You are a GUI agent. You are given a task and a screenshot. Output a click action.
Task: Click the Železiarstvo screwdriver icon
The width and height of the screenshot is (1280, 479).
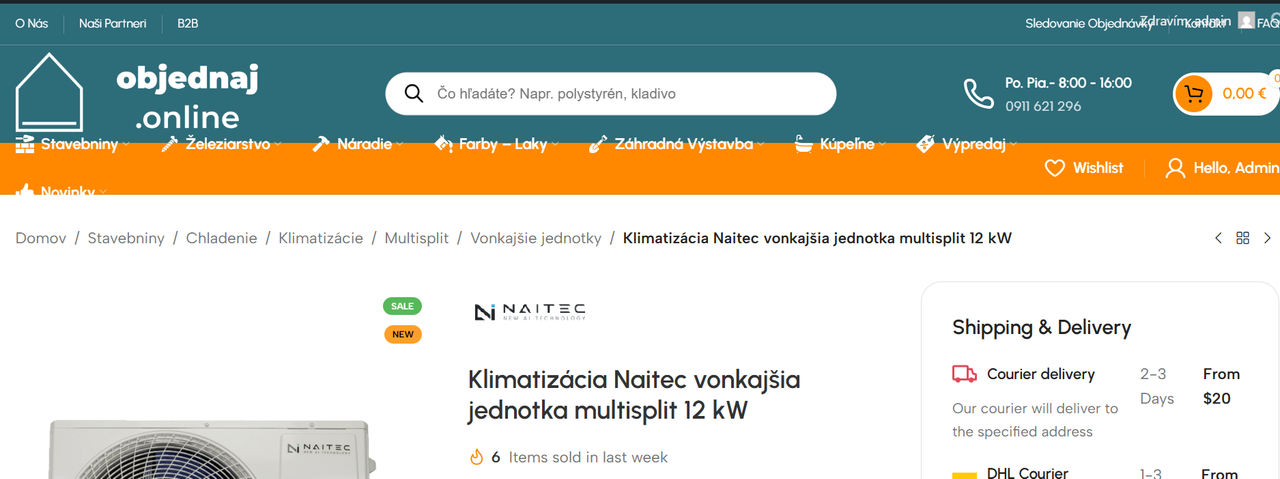point(170,144)
